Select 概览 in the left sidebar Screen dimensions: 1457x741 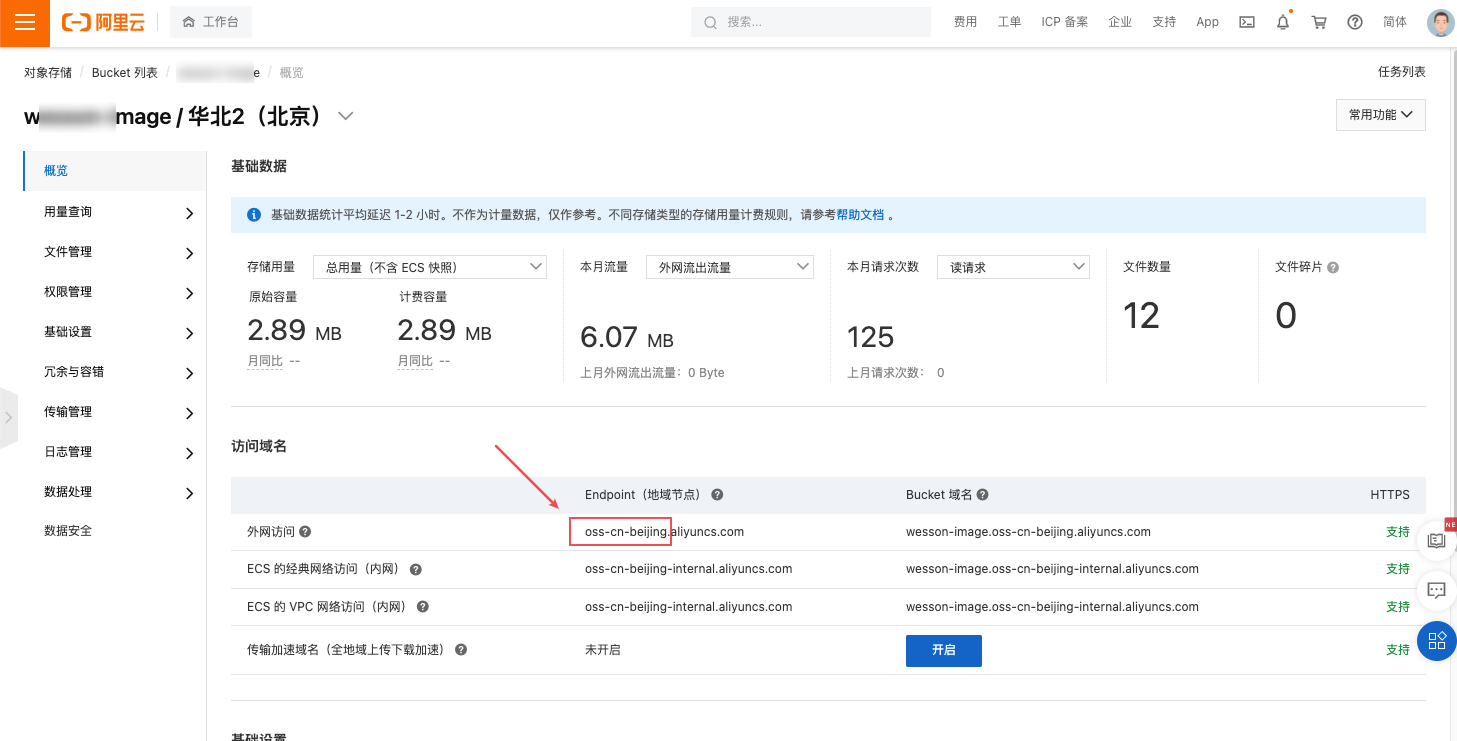pos(57,171)
